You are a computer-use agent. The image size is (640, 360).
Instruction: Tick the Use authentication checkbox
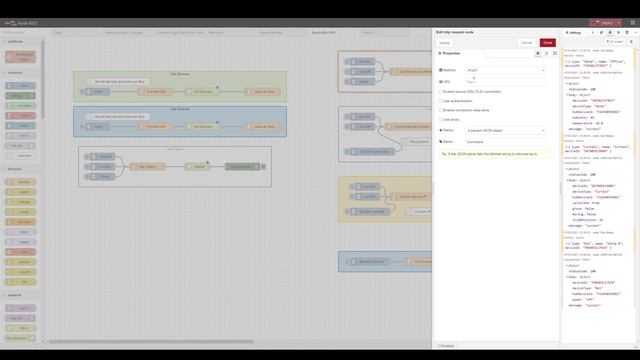(441, 101)
